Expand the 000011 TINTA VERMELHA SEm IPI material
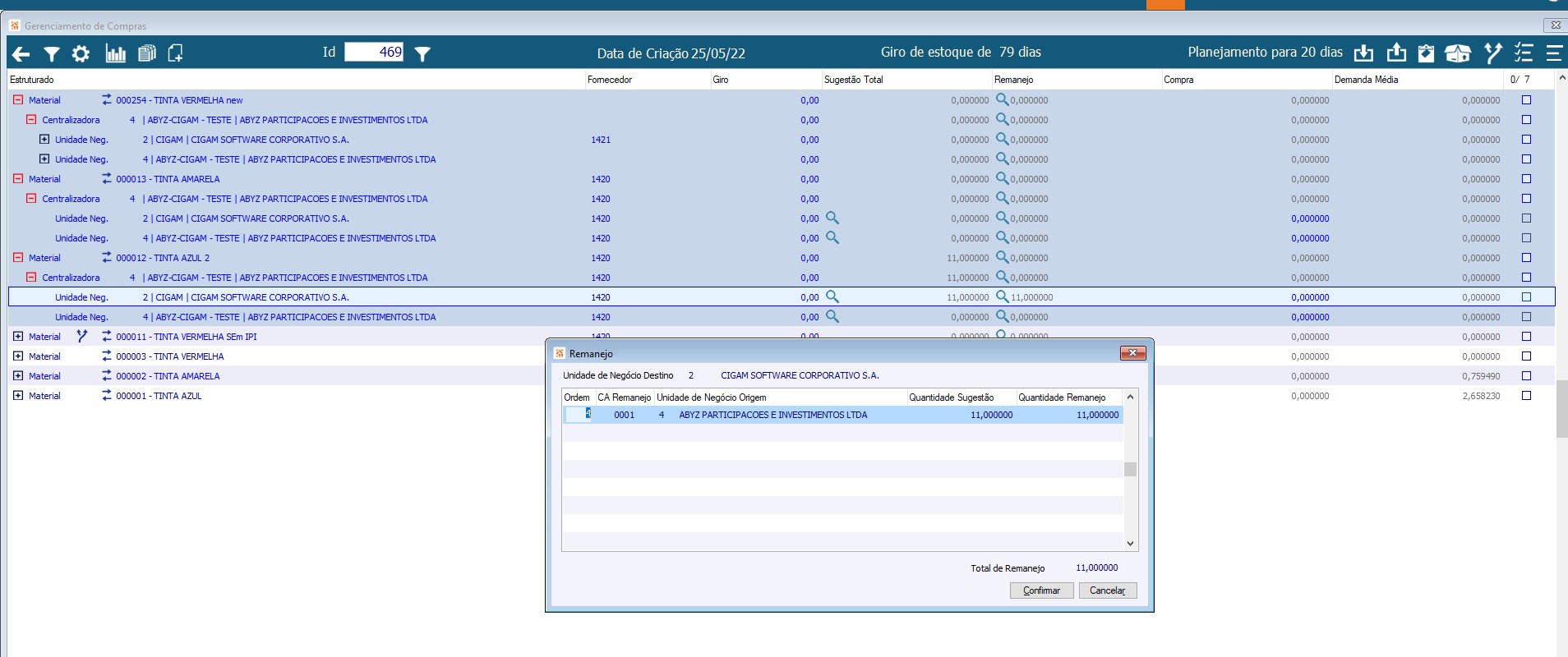The height and width of the screenshot is (657, 1568). click(18, 337)
